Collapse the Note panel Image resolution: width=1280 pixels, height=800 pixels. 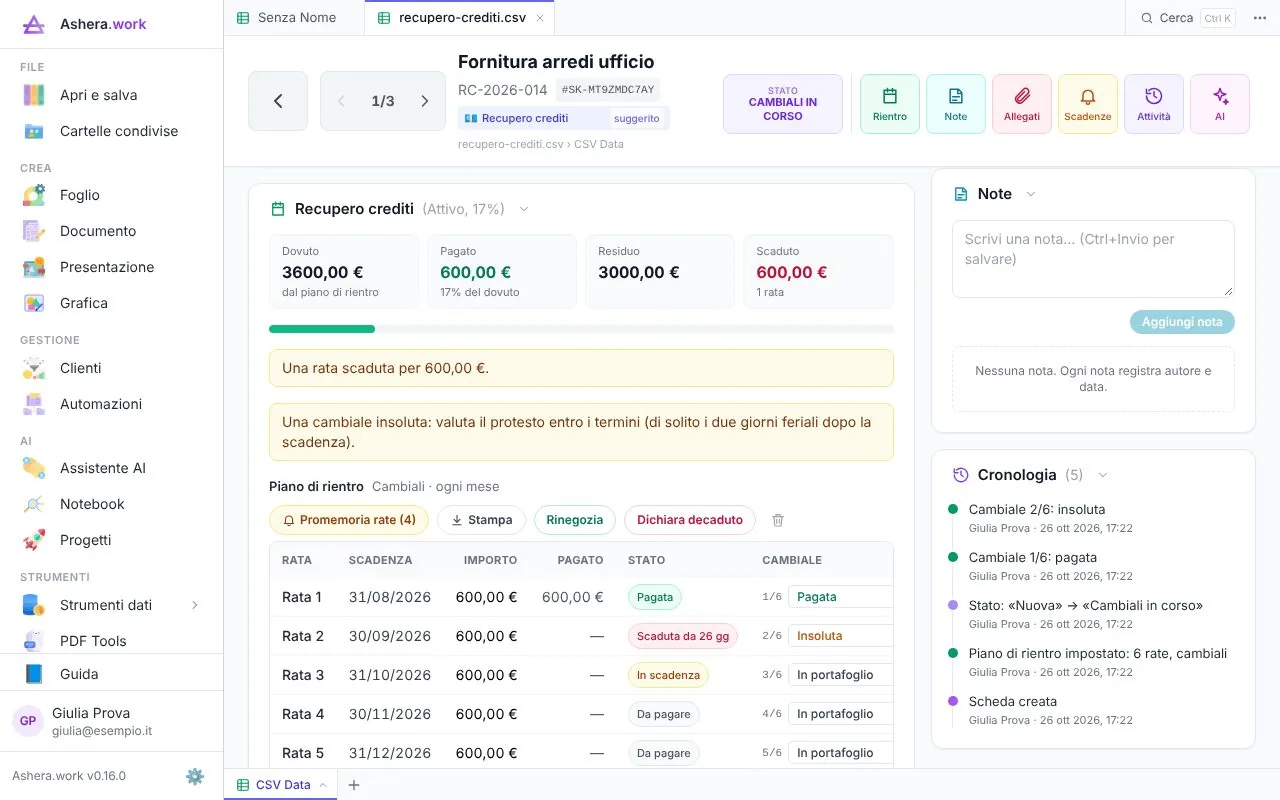(1031, 194)
